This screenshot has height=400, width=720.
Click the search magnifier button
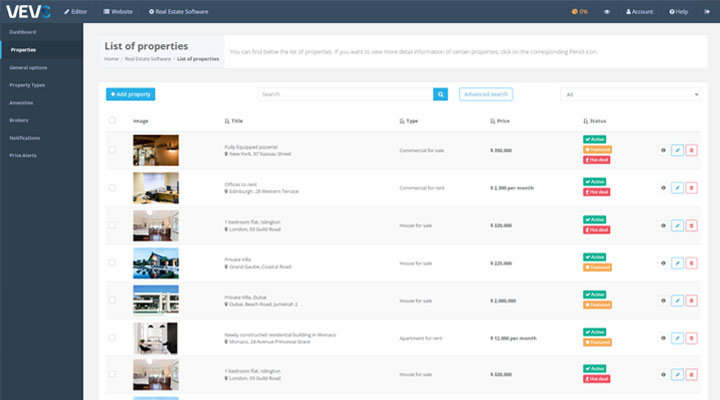[x=440, y=94]
